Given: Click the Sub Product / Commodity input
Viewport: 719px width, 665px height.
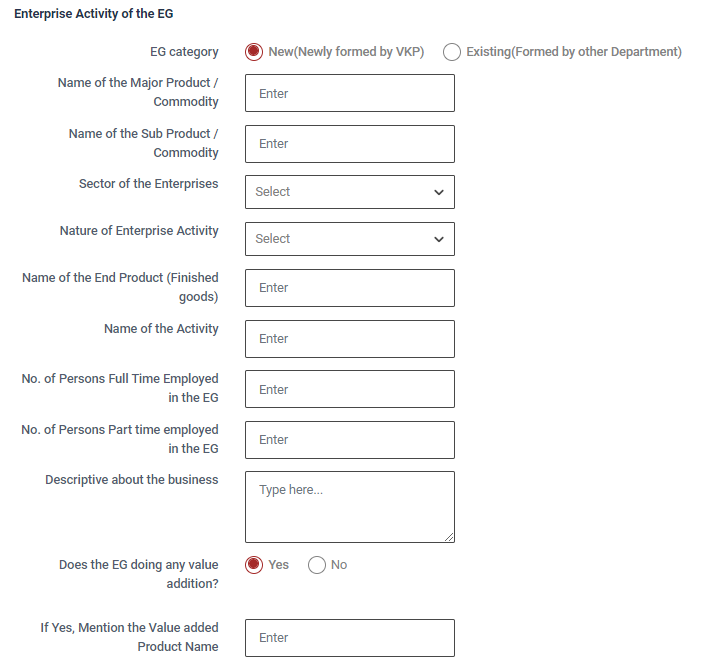Looking at the screenshot, I should (349, 144).
